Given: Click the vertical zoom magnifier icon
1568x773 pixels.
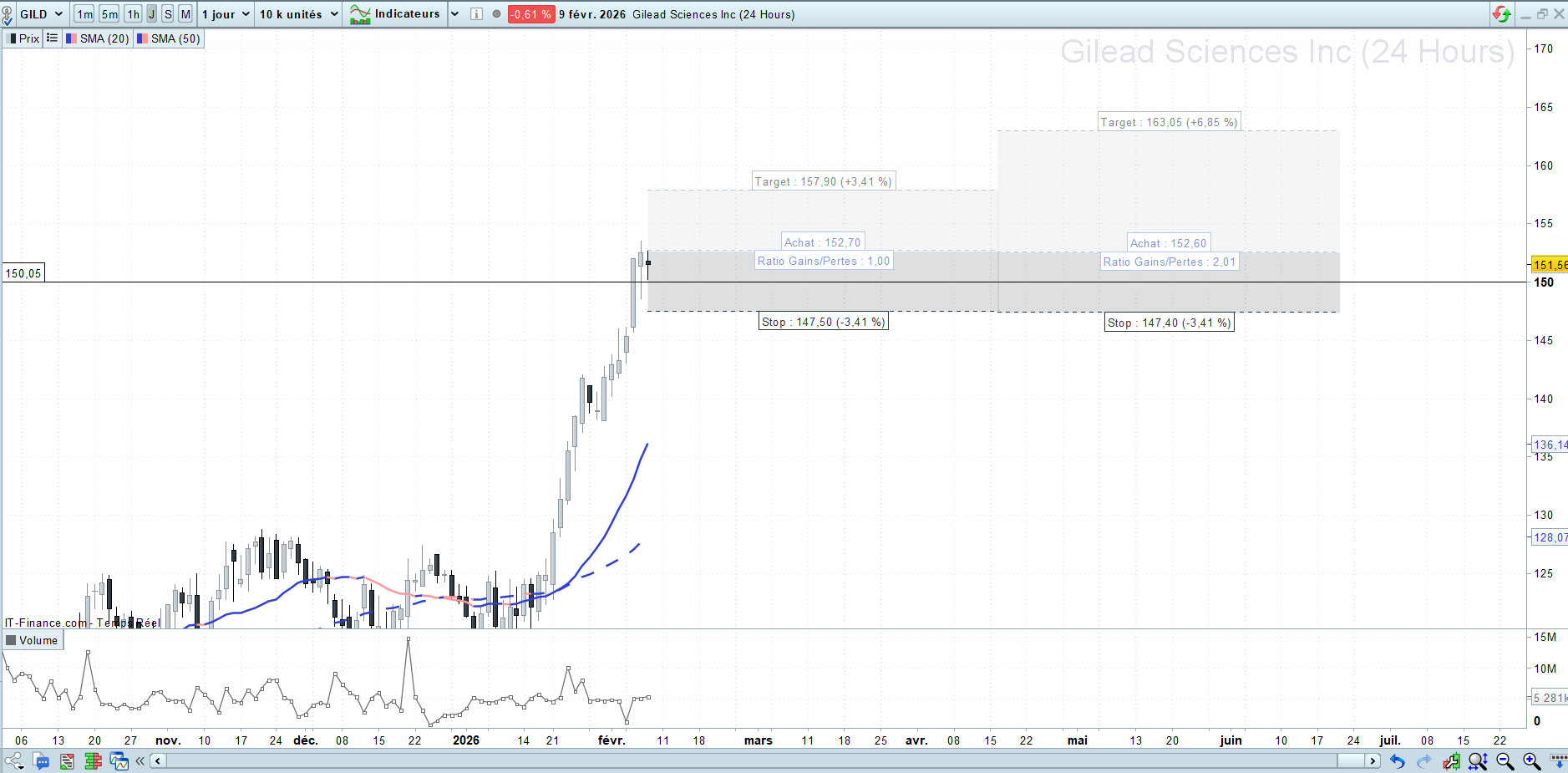Looking at the screenshot, I should (1478, 760).
